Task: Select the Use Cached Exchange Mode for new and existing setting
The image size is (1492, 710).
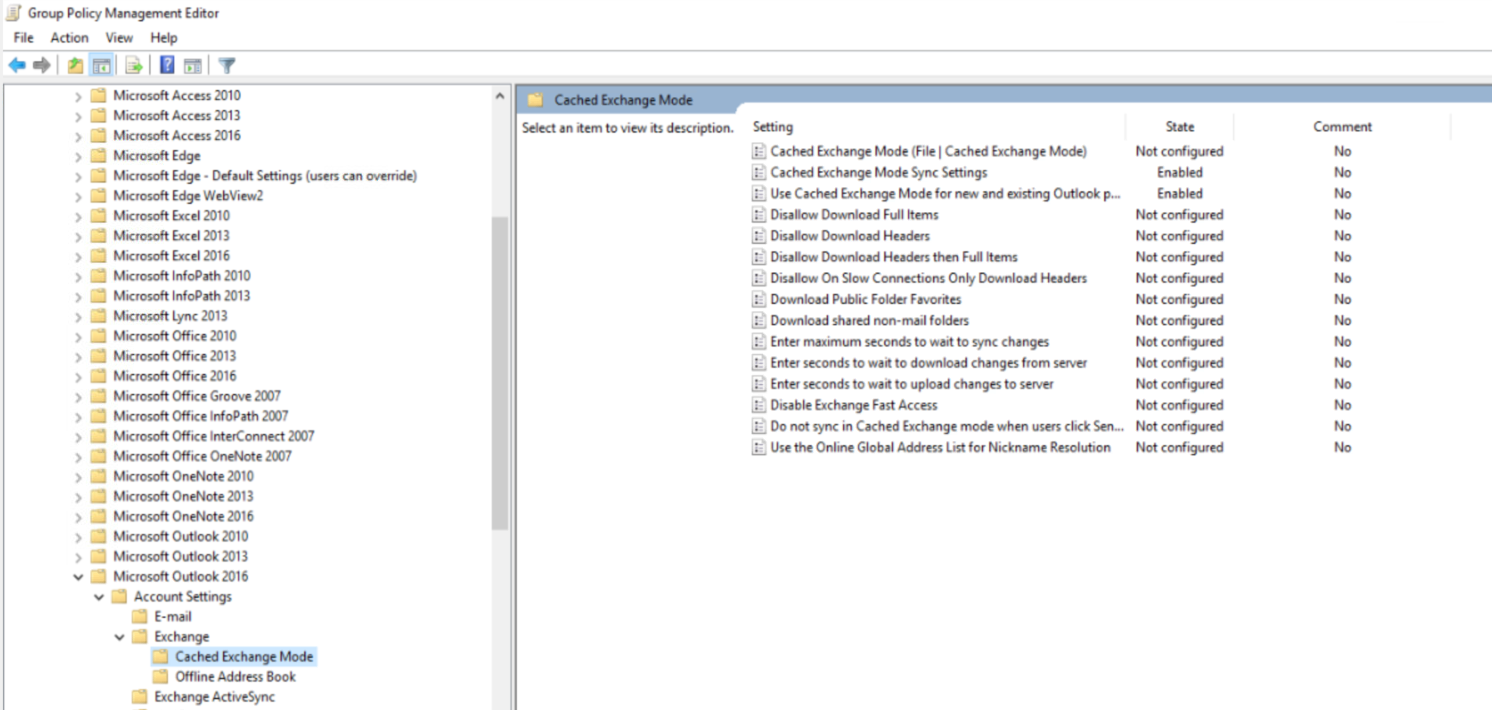Action: coord(945,194)
